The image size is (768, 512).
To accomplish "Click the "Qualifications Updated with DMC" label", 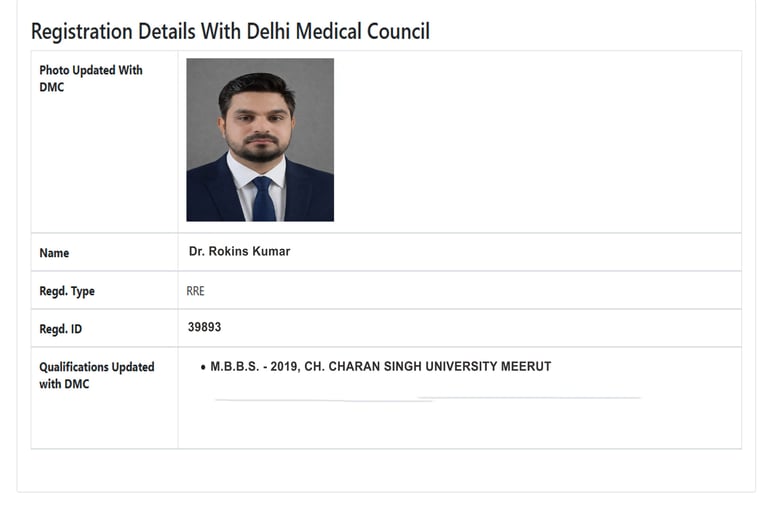I will (x=96, y=375).
